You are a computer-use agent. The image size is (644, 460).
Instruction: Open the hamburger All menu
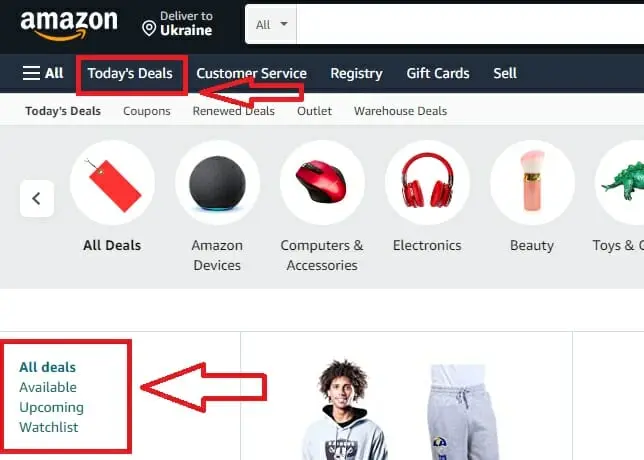(43, 73)
